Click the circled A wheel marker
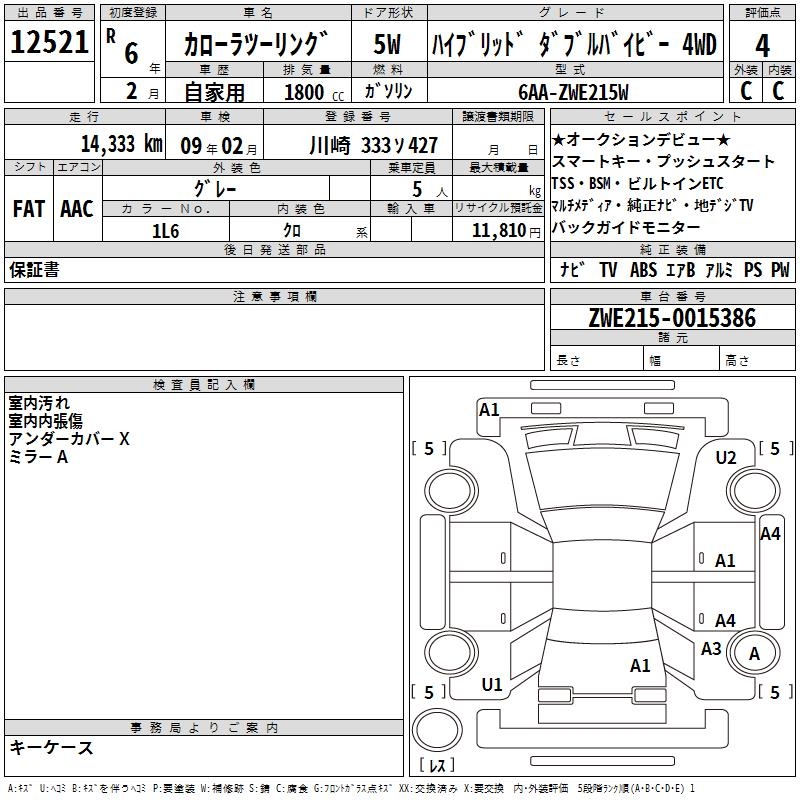This screenshot has height=800, width=800. 755,653
